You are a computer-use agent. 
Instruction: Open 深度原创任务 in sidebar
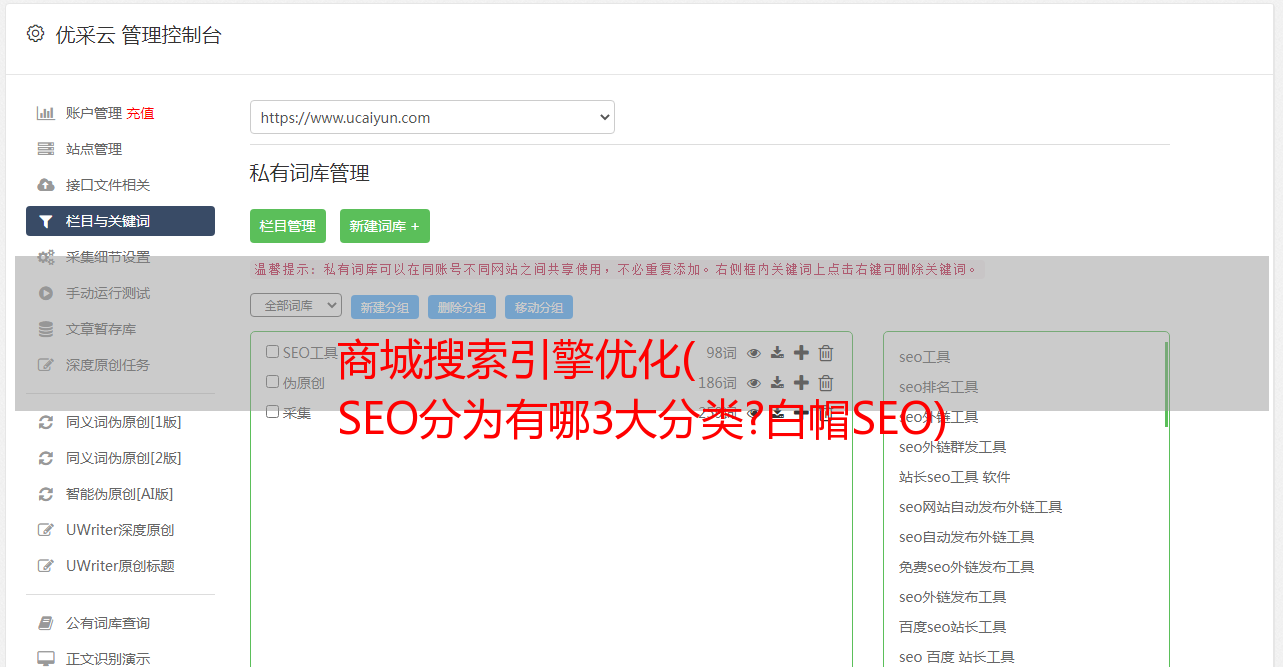[x=108, y=365]
